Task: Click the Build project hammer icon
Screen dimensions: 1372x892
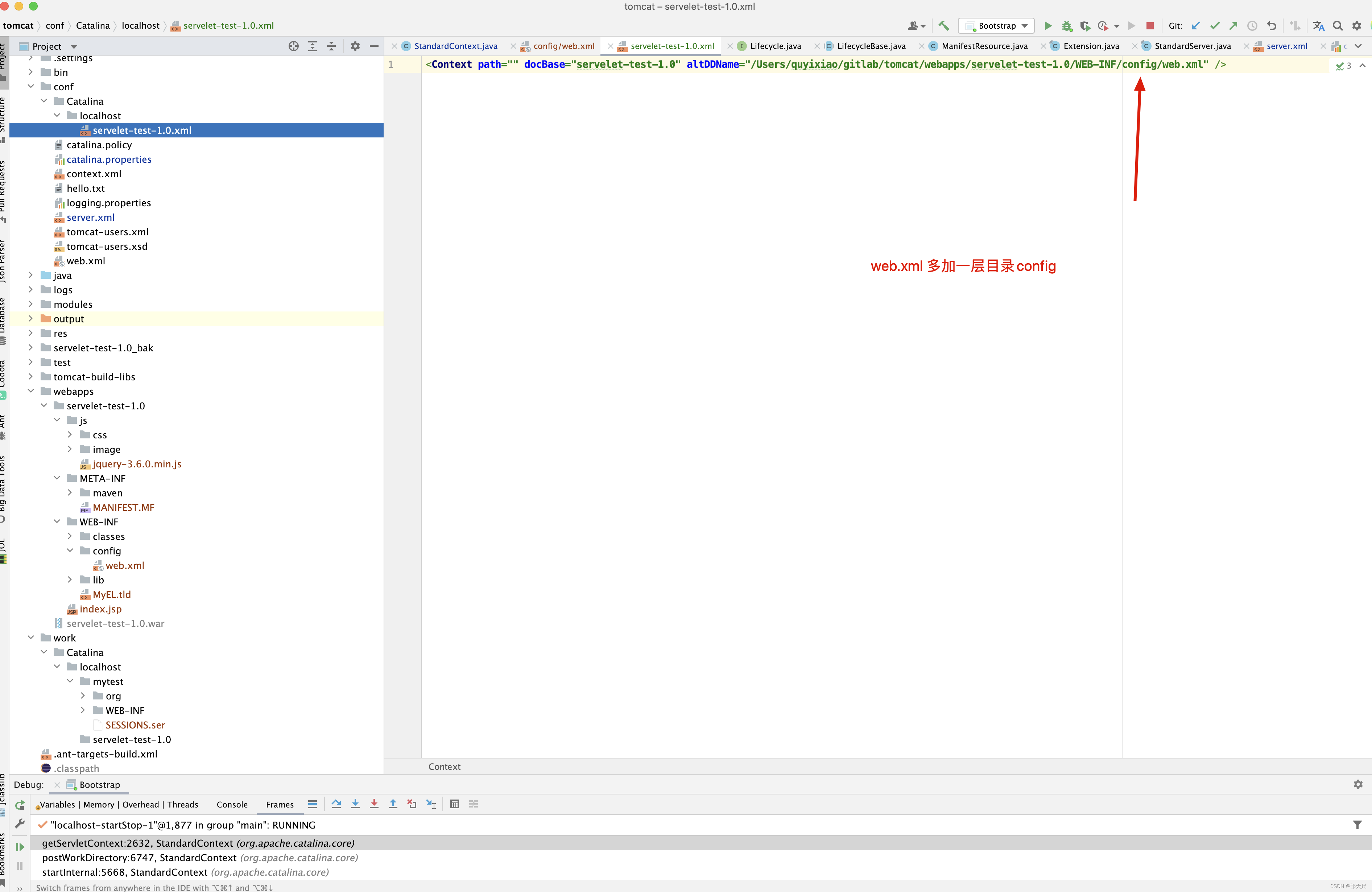Action: [x=944, y=25]
